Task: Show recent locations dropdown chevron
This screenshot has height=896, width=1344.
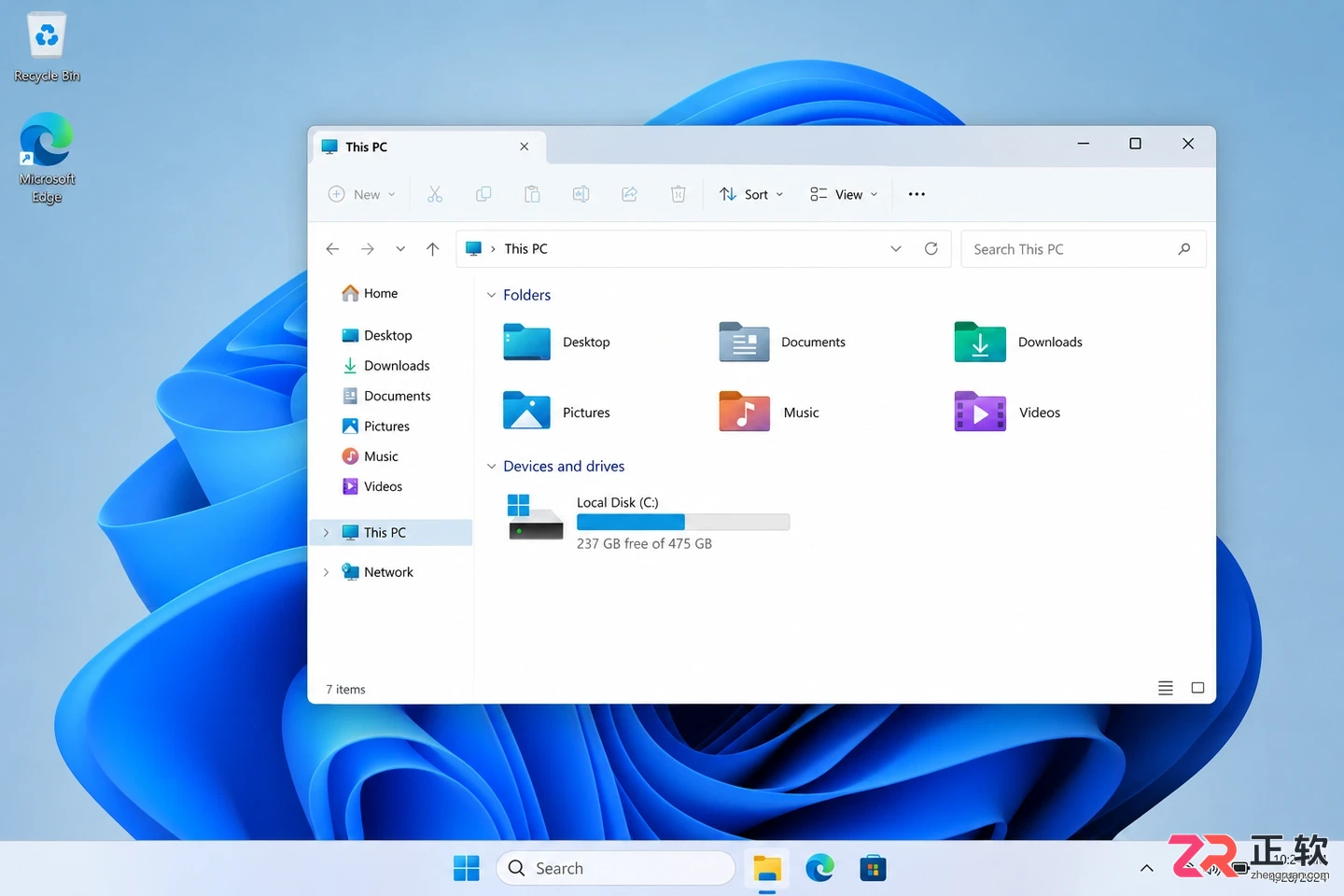Action: 400,248
